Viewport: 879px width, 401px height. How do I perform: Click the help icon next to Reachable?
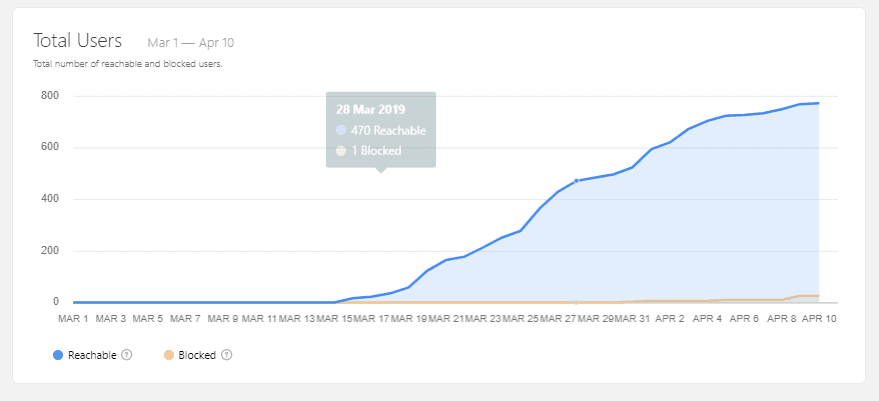(x=127, y=355)
